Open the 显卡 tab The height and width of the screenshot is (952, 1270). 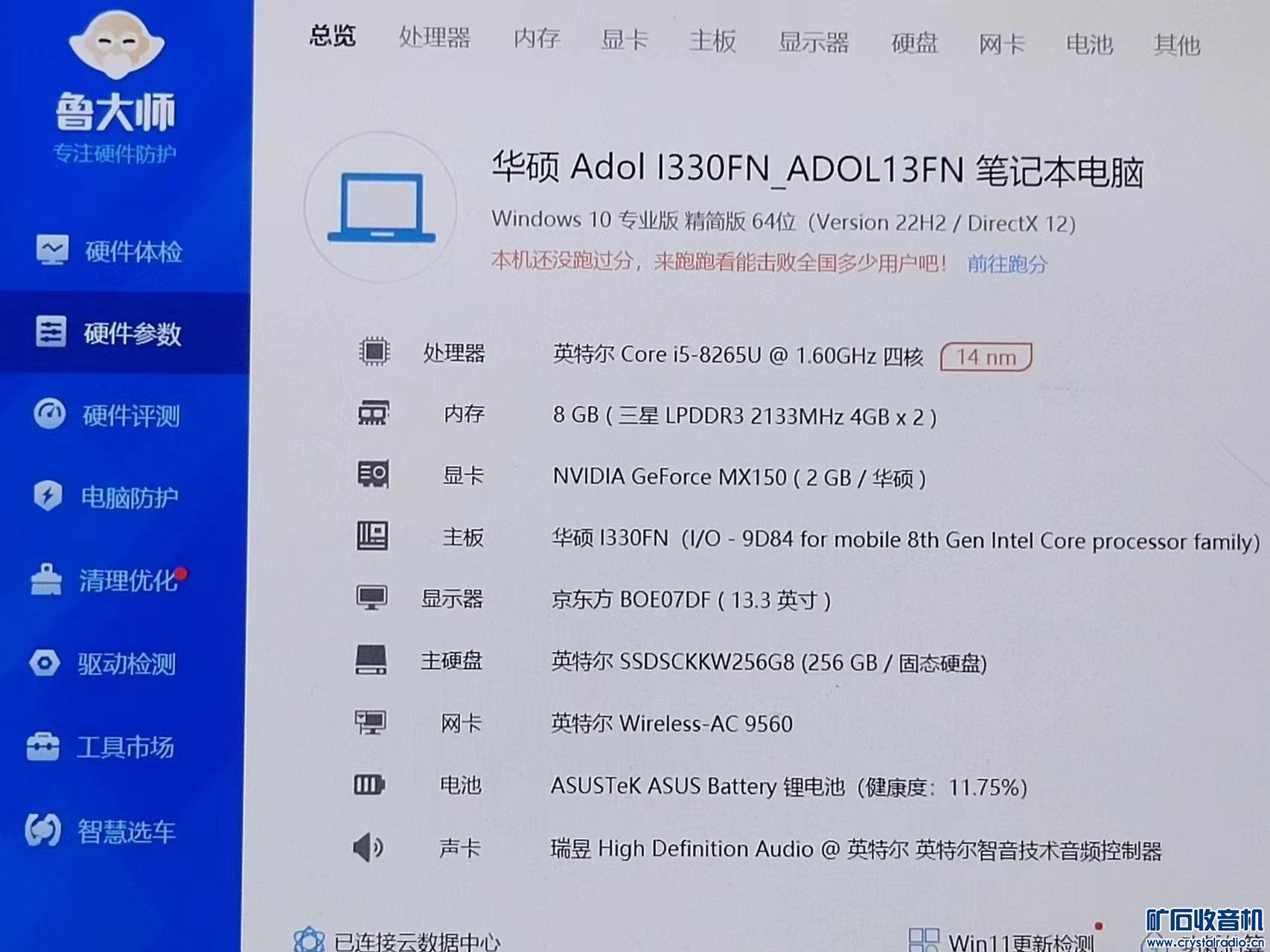point(625,39)
